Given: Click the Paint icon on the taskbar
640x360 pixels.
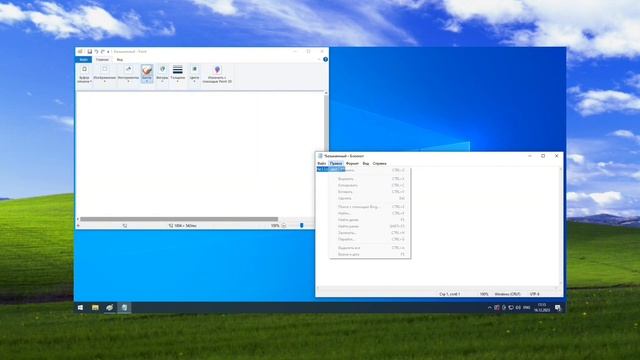Looking at the screenshot, I should tap(109, 308).
